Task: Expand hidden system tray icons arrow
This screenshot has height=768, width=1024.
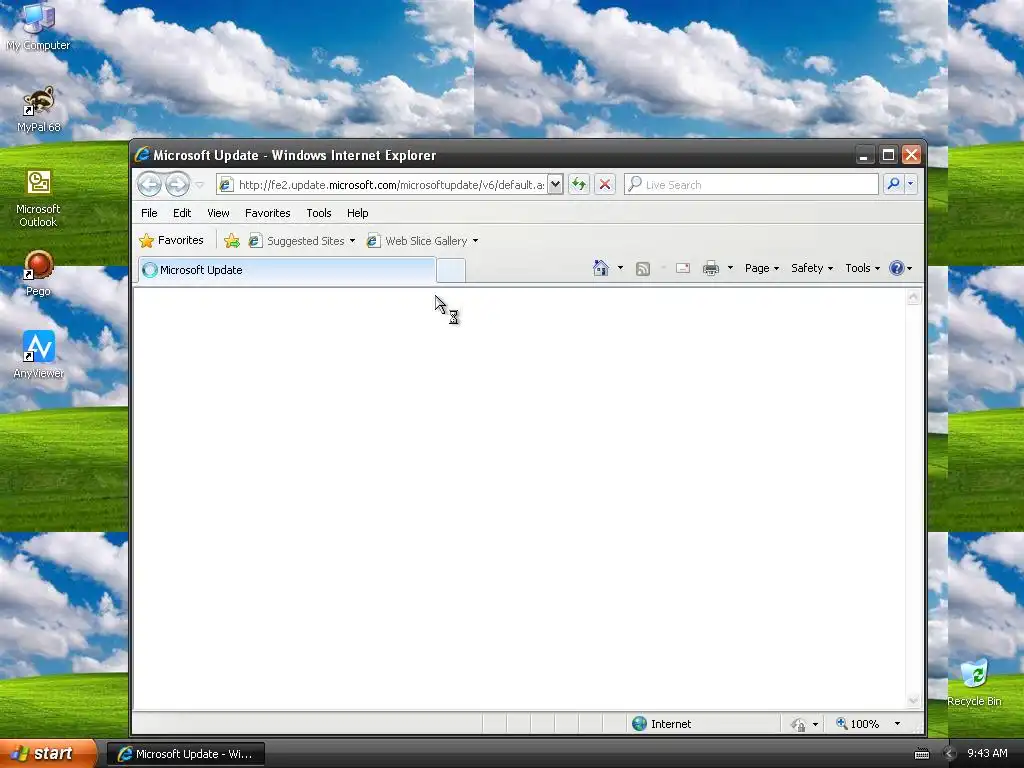Action: click(x=949, y=754)
